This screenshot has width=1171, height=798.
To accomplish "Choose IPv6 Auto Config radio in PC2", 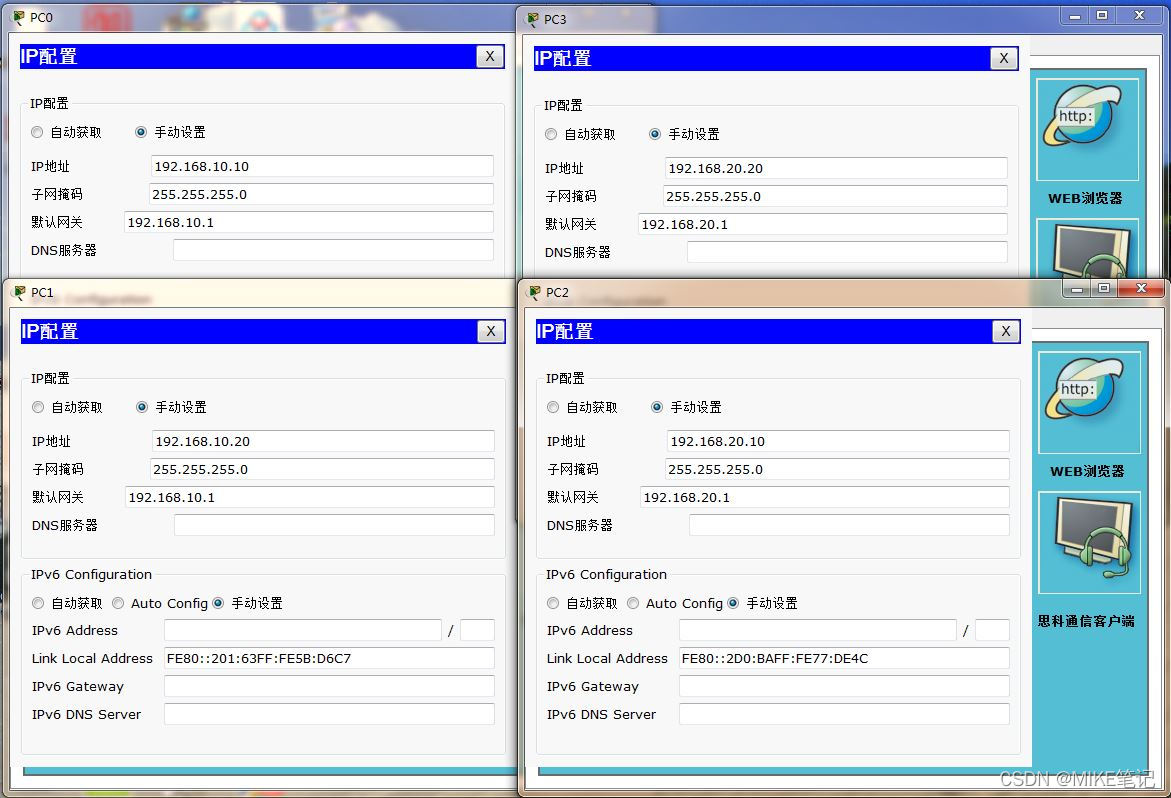I will (633, 603).
